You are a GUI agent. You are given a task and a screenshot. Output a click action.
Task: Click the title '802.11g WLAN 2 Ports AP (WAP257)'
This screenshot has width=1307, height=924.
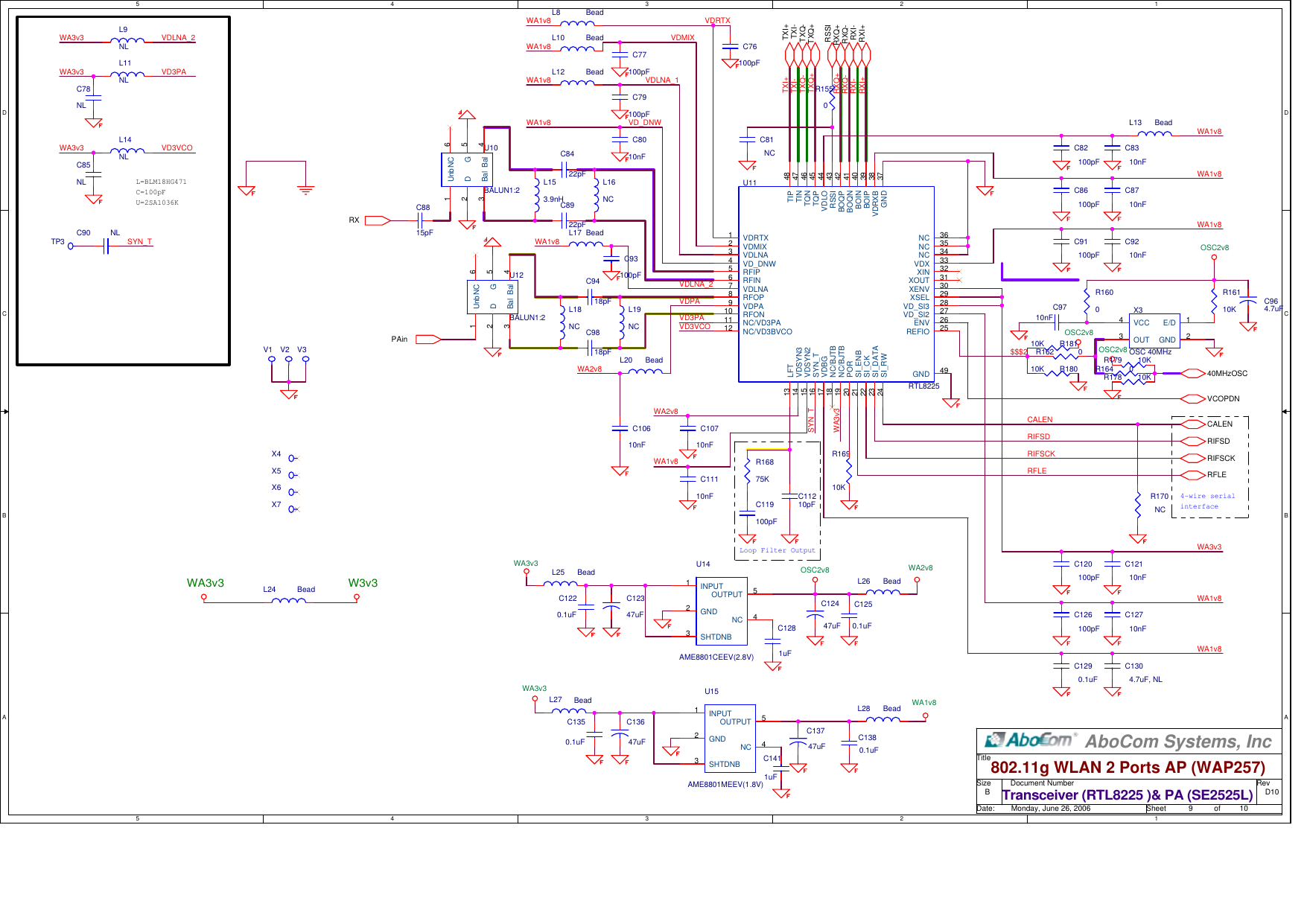[1128, 768]
